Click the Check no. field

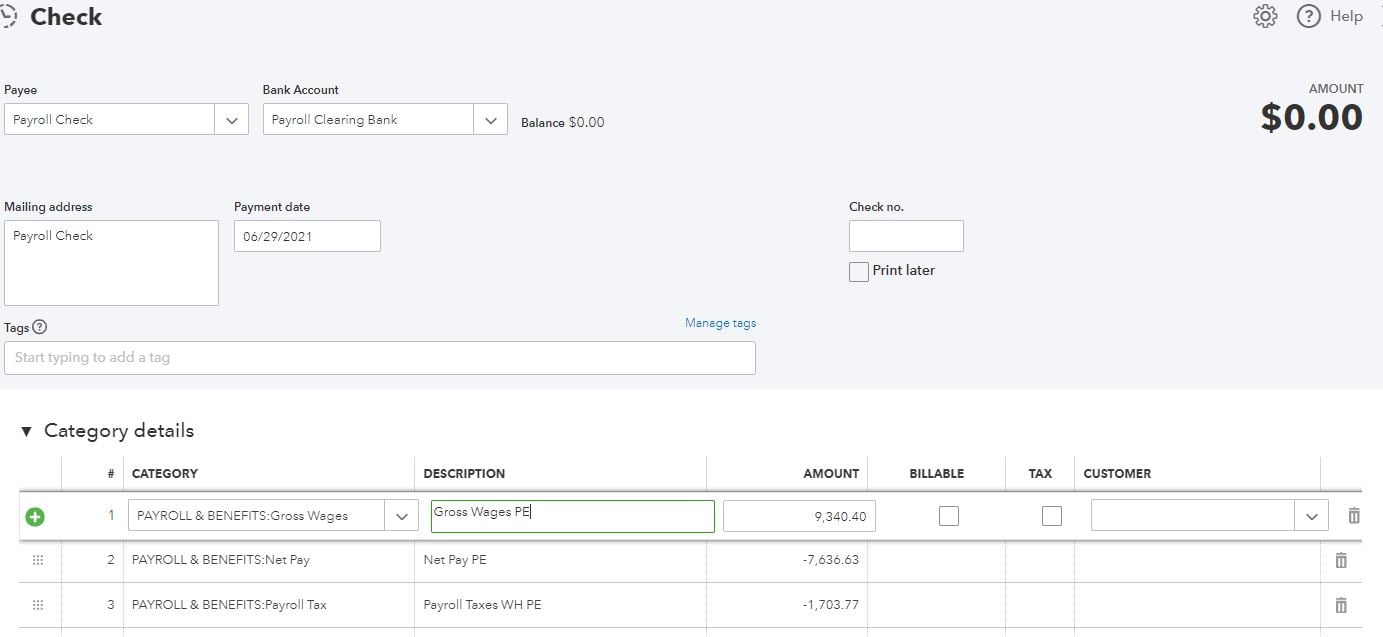(x=906, y=235)
